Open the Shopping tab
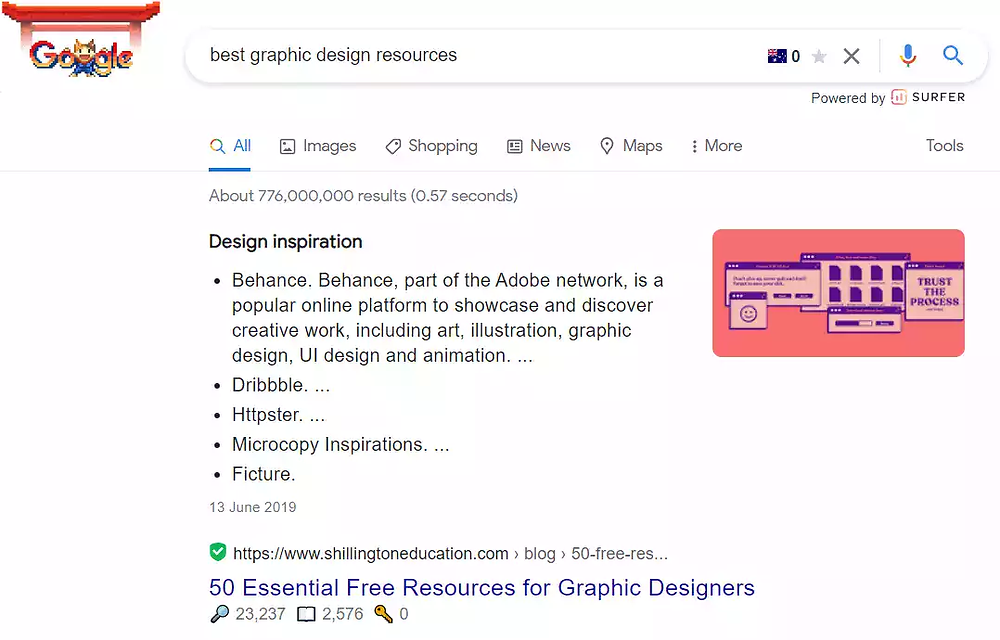This screenshot has width=1000, height=640. click(431, 146)
